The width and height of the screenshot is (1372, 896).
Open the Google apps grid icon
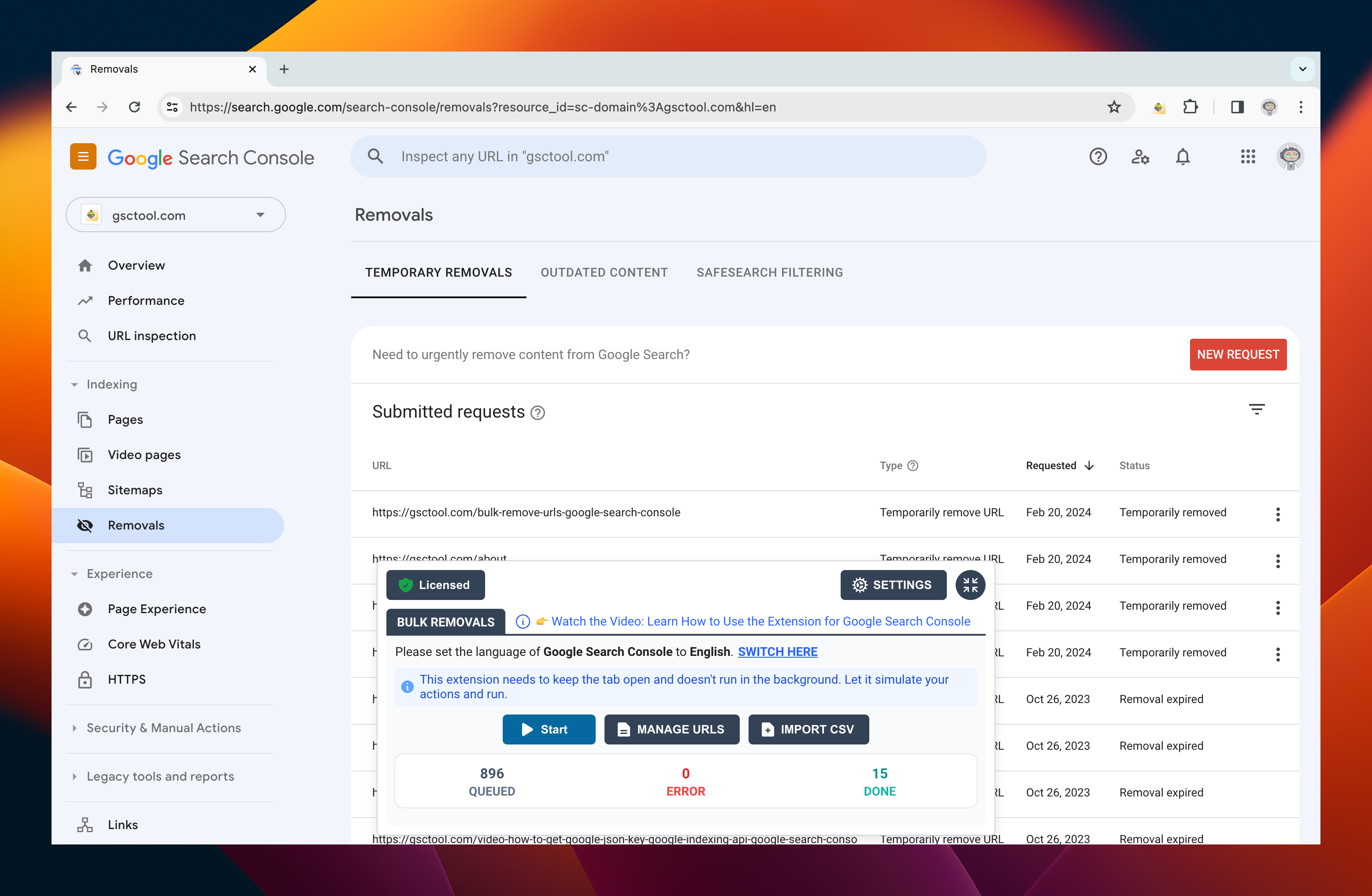click(1247, 157)
